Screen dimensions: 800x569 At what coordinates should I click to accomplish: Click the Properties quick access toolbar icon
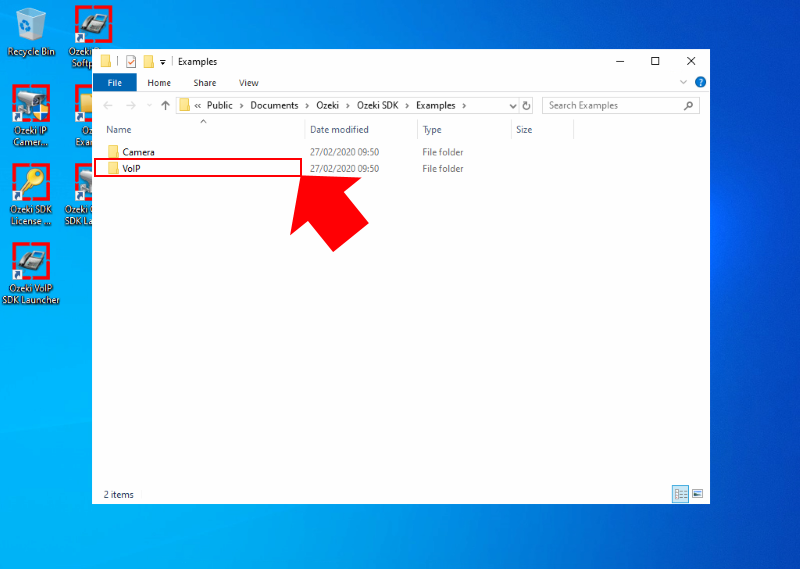131,62
